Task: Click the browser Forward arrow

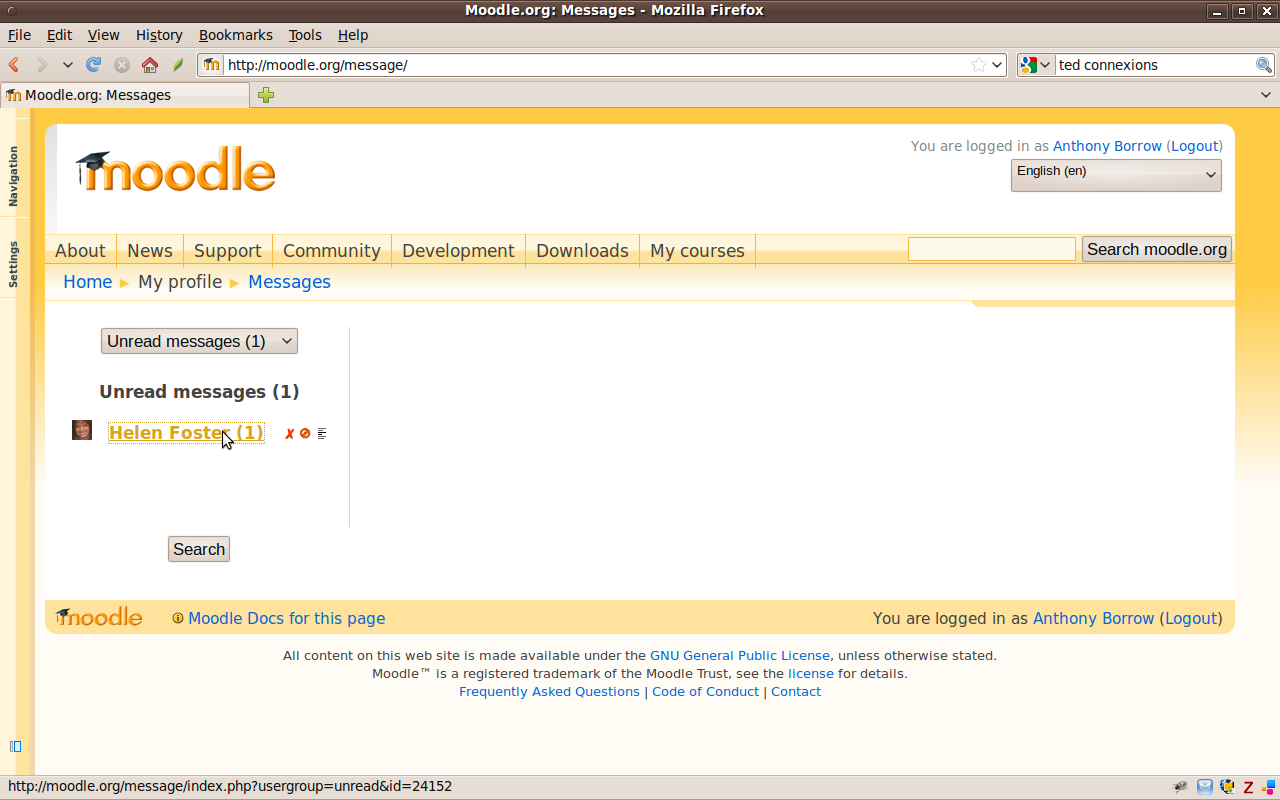Action: pos(41,65)
